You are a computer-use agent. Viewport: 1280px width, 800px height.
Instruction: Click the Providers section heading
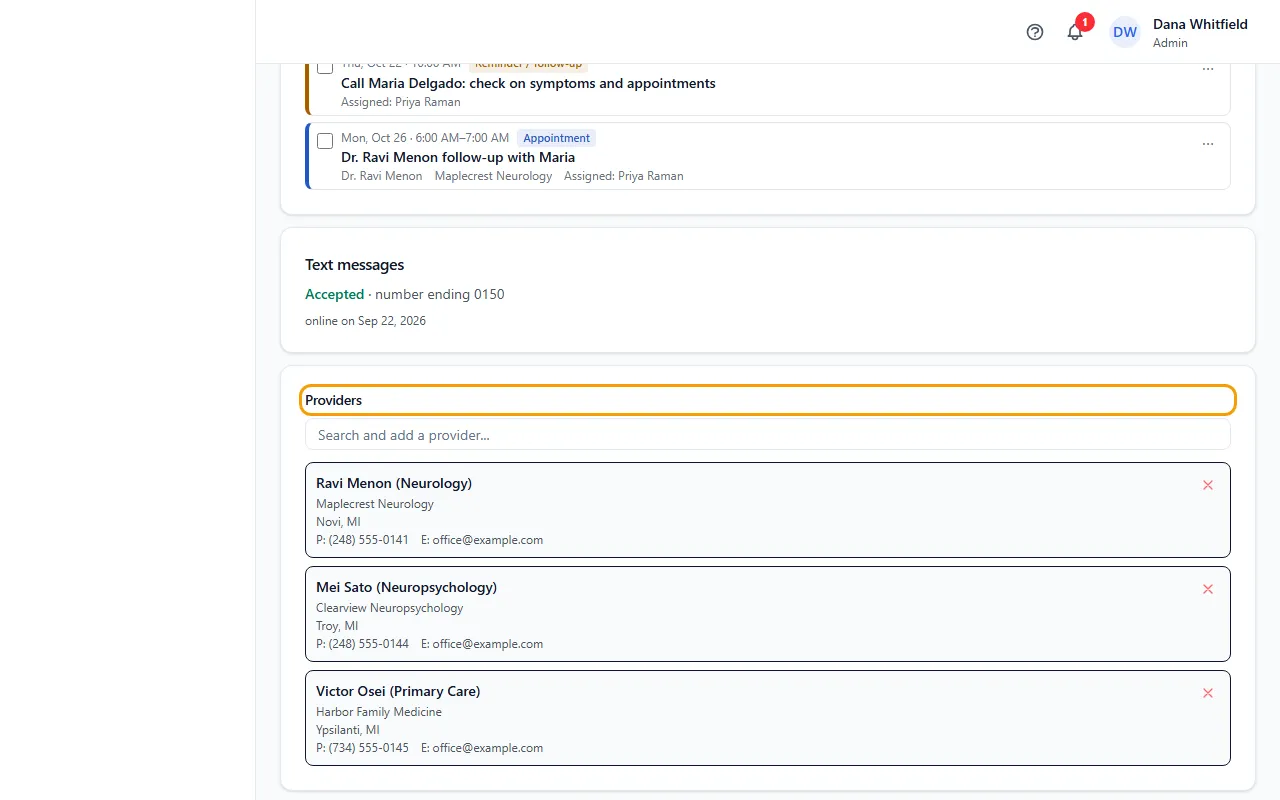coord(333,400)
